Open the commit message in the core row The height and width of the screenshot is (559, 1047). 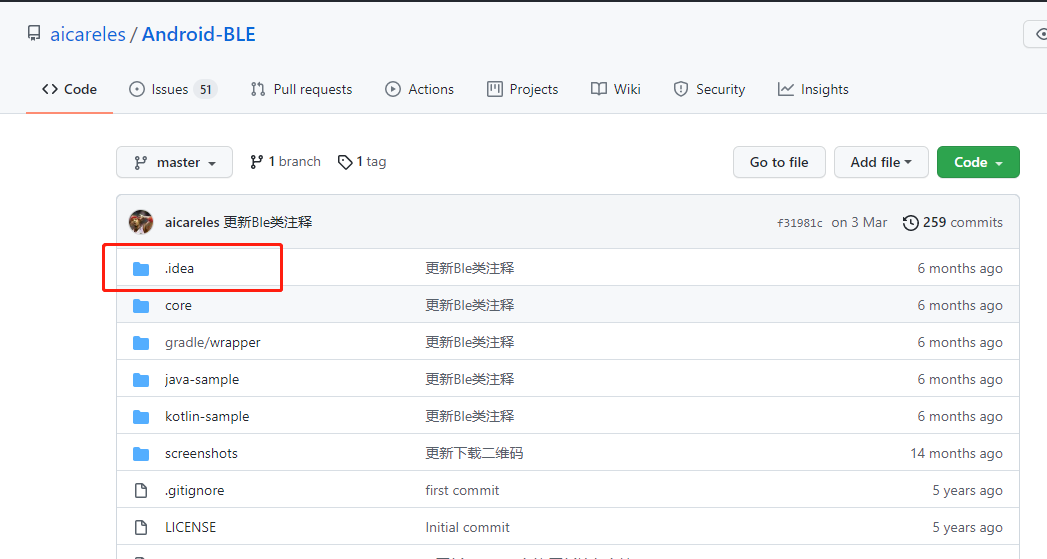[469, 305]
